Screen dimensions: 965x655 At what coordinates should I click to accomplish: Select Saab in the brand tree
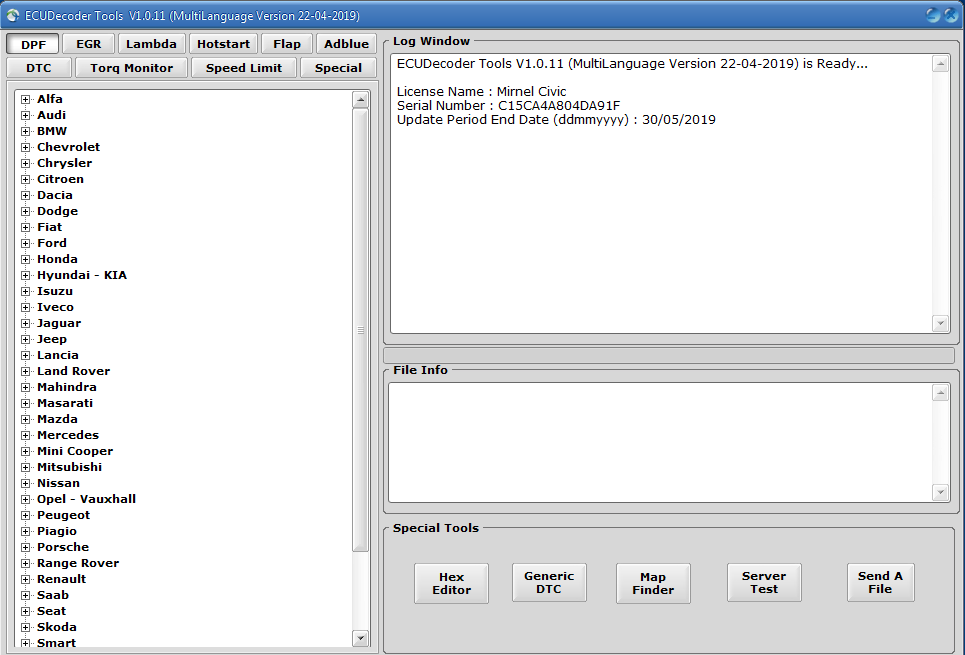53,595
